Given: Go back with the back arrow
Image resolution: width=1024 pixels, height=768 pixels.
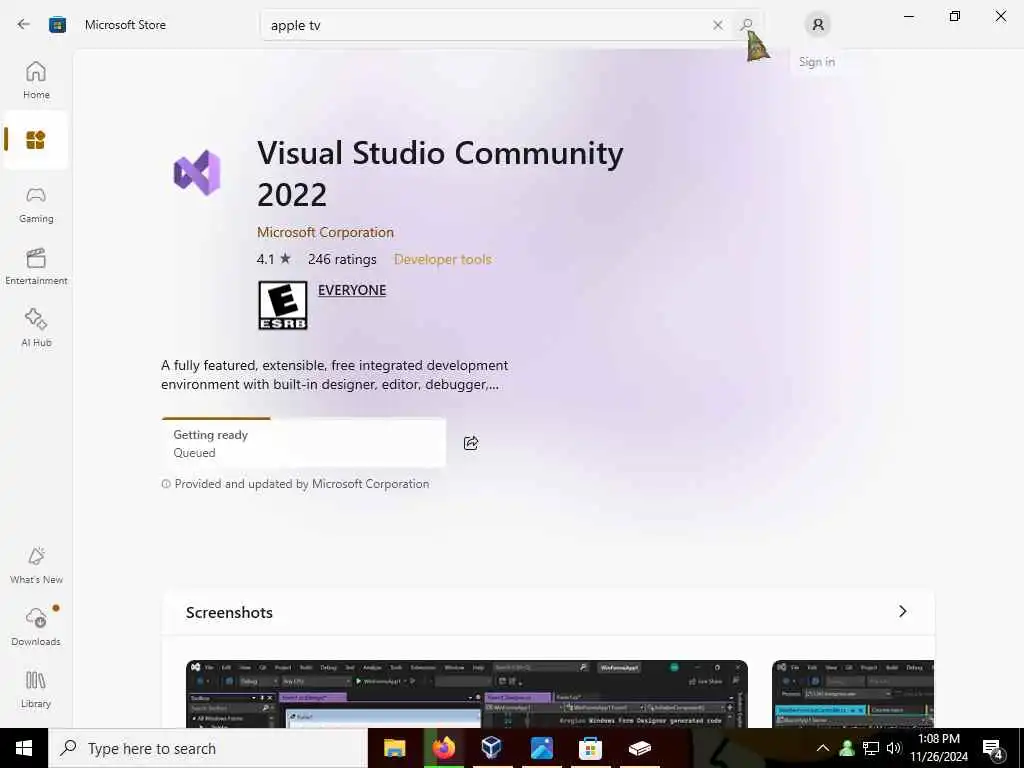Looking at the screenshot, I should click(24, 24).
